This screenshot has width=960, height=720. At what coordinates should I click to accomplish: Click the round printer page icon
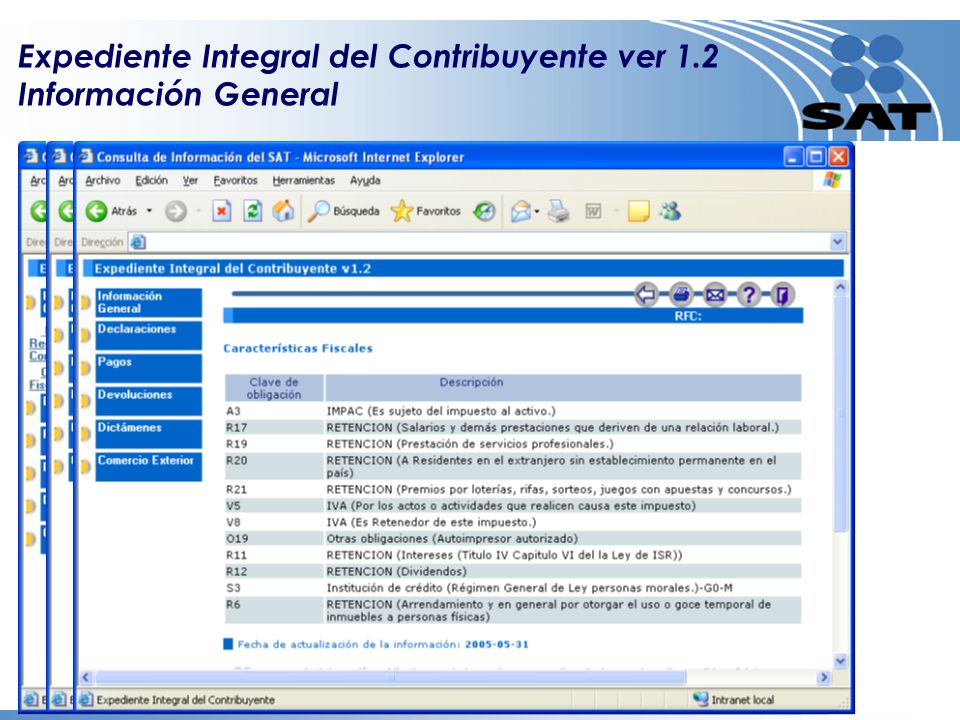click(x=681, y=294)
